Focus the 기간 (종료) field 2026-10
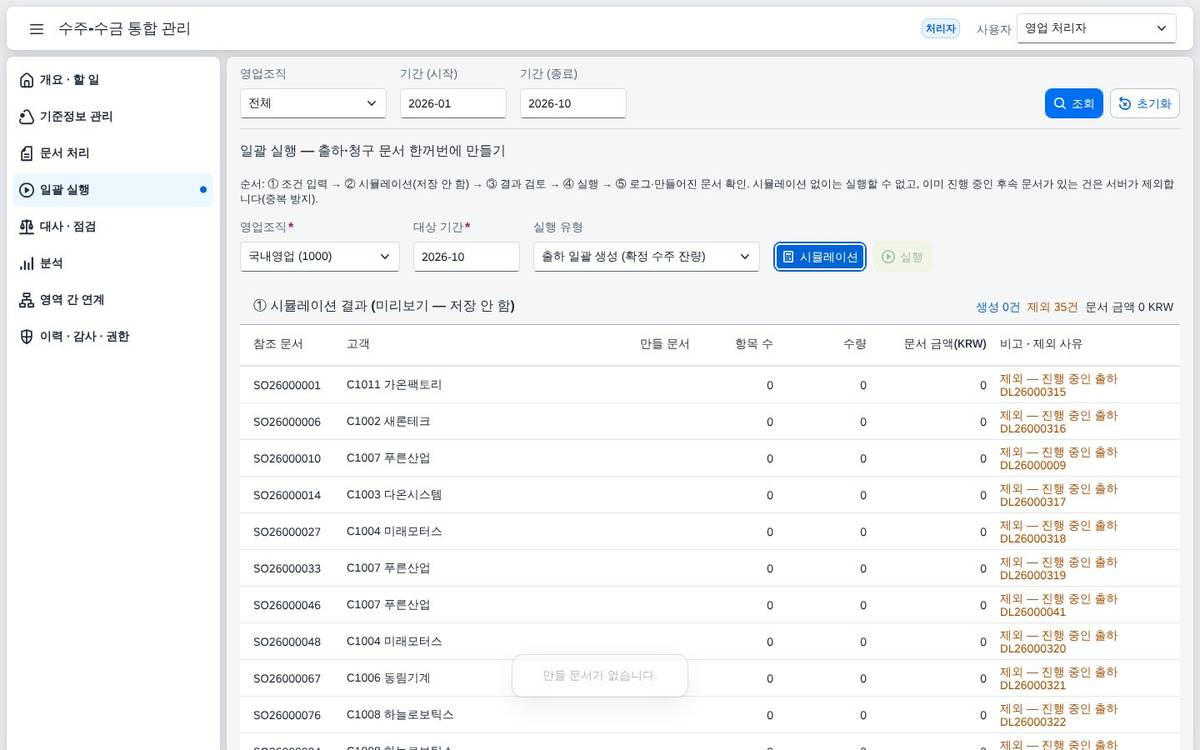1200x750 pixels. pos(573,103)
